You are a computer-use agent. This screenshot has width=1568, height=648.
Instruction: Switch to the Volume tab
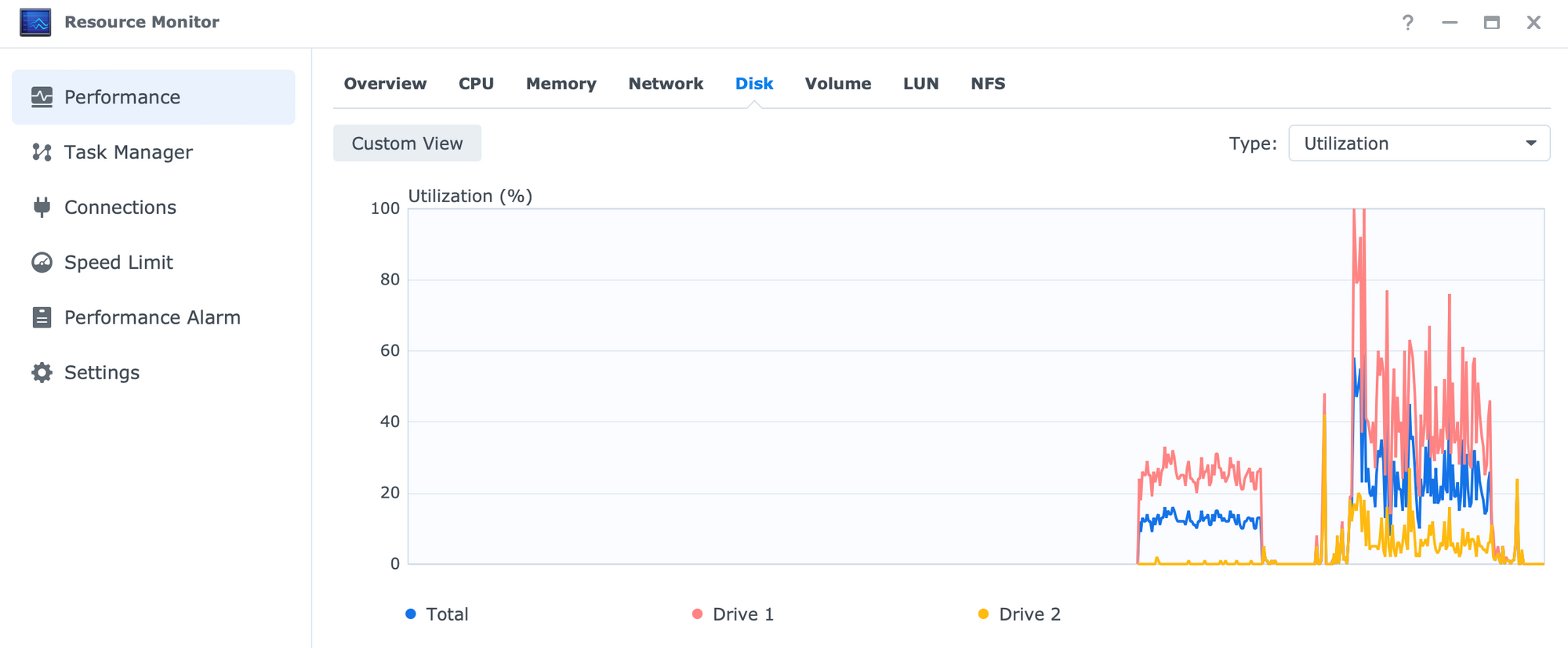click(838, 84)
